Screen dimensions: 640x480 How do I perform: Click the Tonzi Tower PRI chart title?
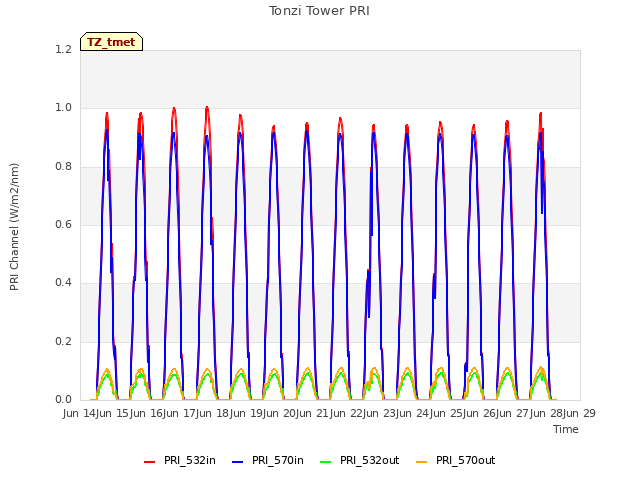coord(319,11)
